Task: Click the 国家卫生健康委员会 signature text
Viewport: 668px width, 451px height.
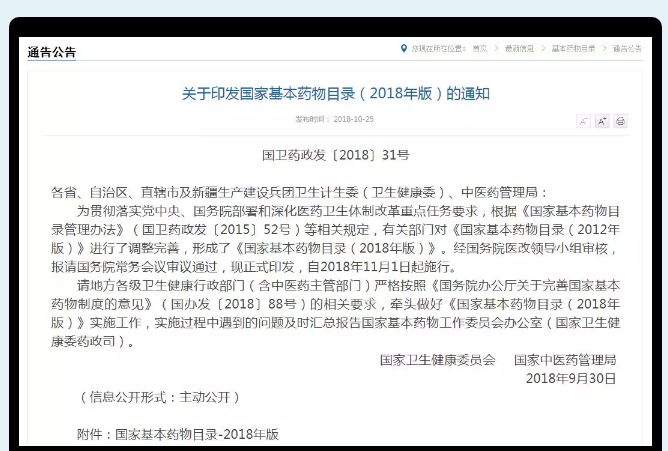Action: [x=437, y=360]
